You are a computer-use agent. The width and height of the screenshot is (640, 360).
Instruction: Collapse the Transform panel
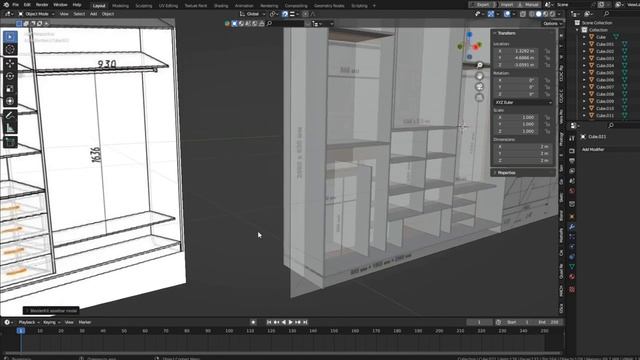[495, 33]
